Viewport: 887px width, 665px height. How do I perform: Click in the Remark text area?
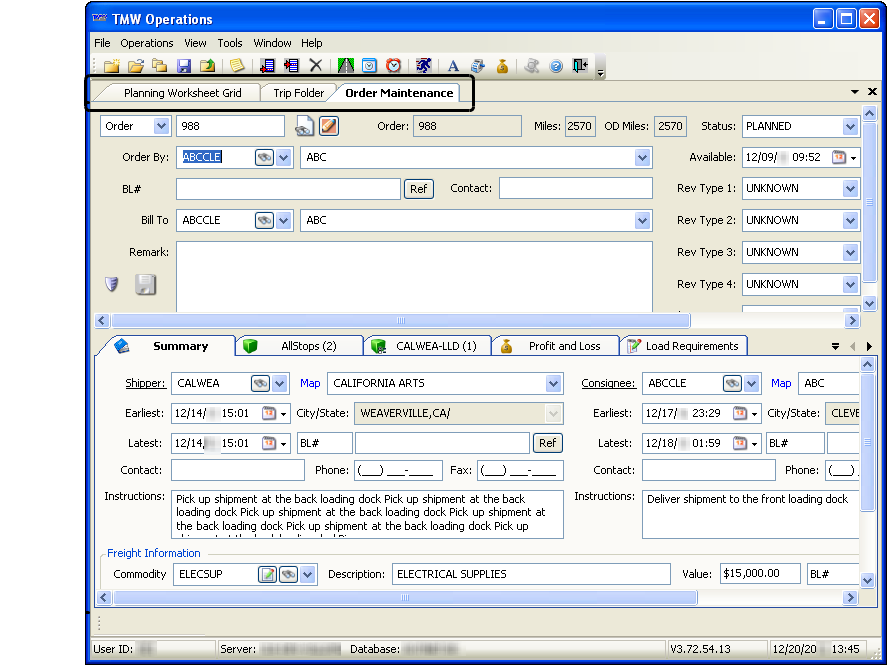click(x=414, y=275)
